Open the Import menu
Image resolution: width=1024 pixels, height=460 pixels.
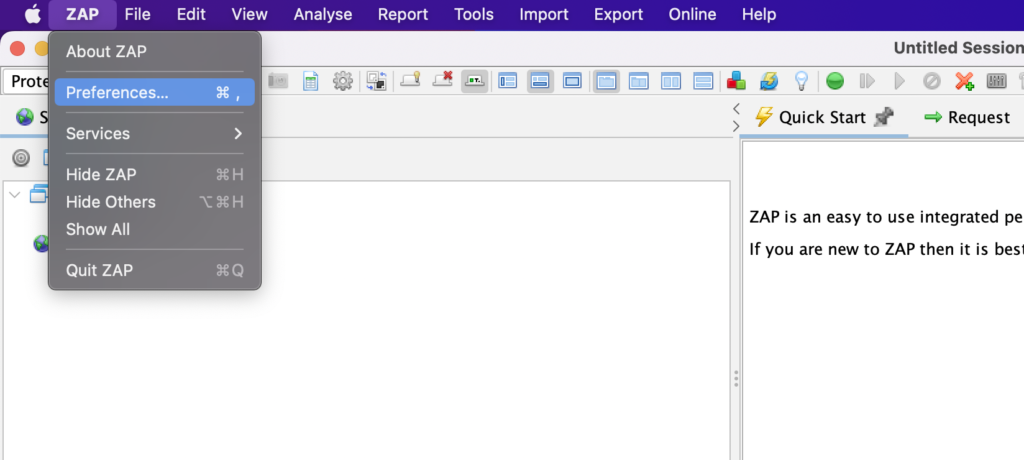coord(544,14)
